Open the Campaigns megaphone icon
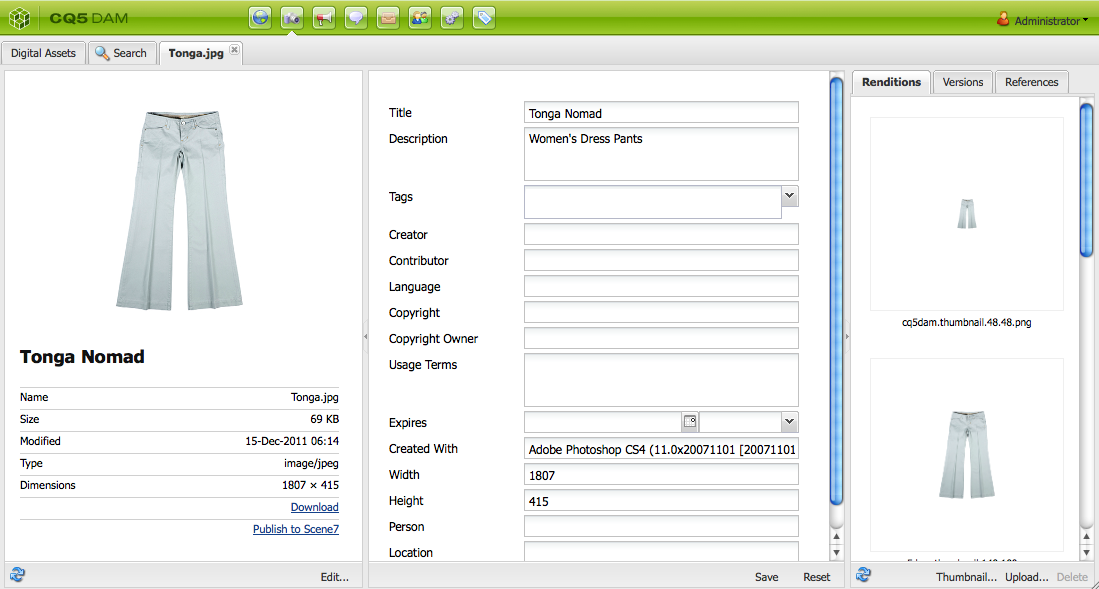Viewport: 1099px width, 589px height. 323,17
